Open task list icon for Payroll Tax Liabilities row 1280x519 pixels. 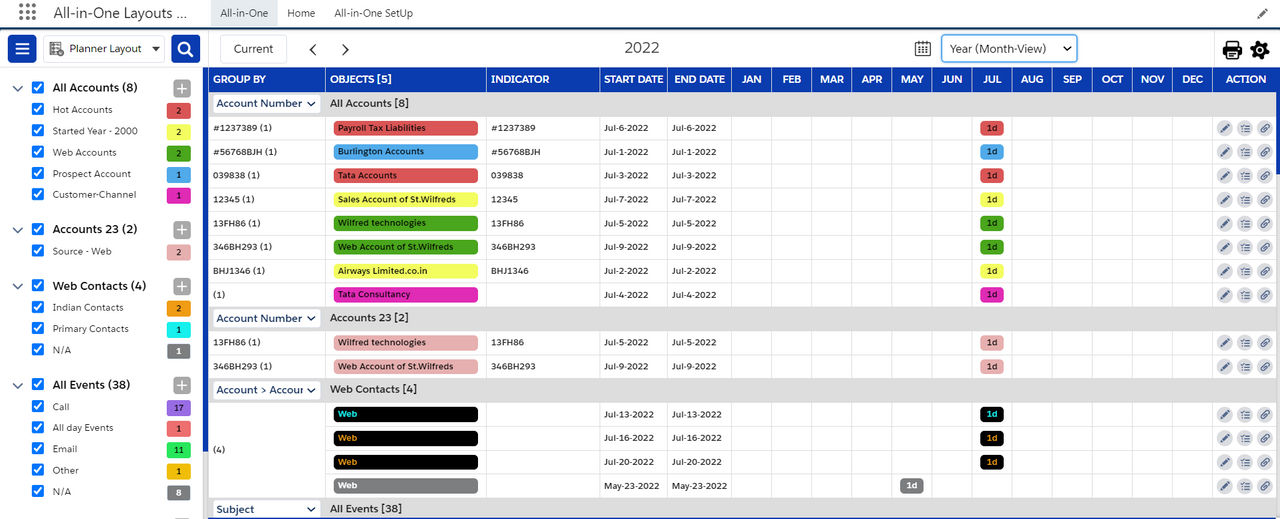(1245, 128)
